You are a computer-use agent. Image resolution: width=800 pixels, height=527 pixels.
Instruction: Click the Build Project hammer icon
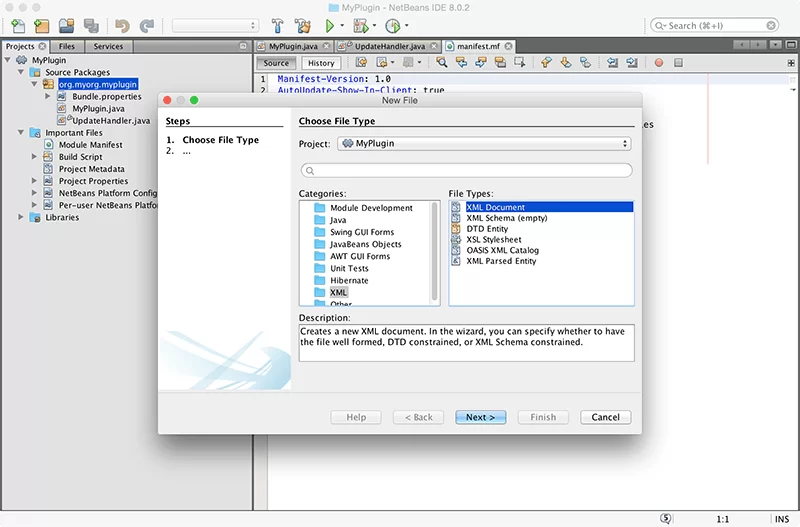coord(277,26)
